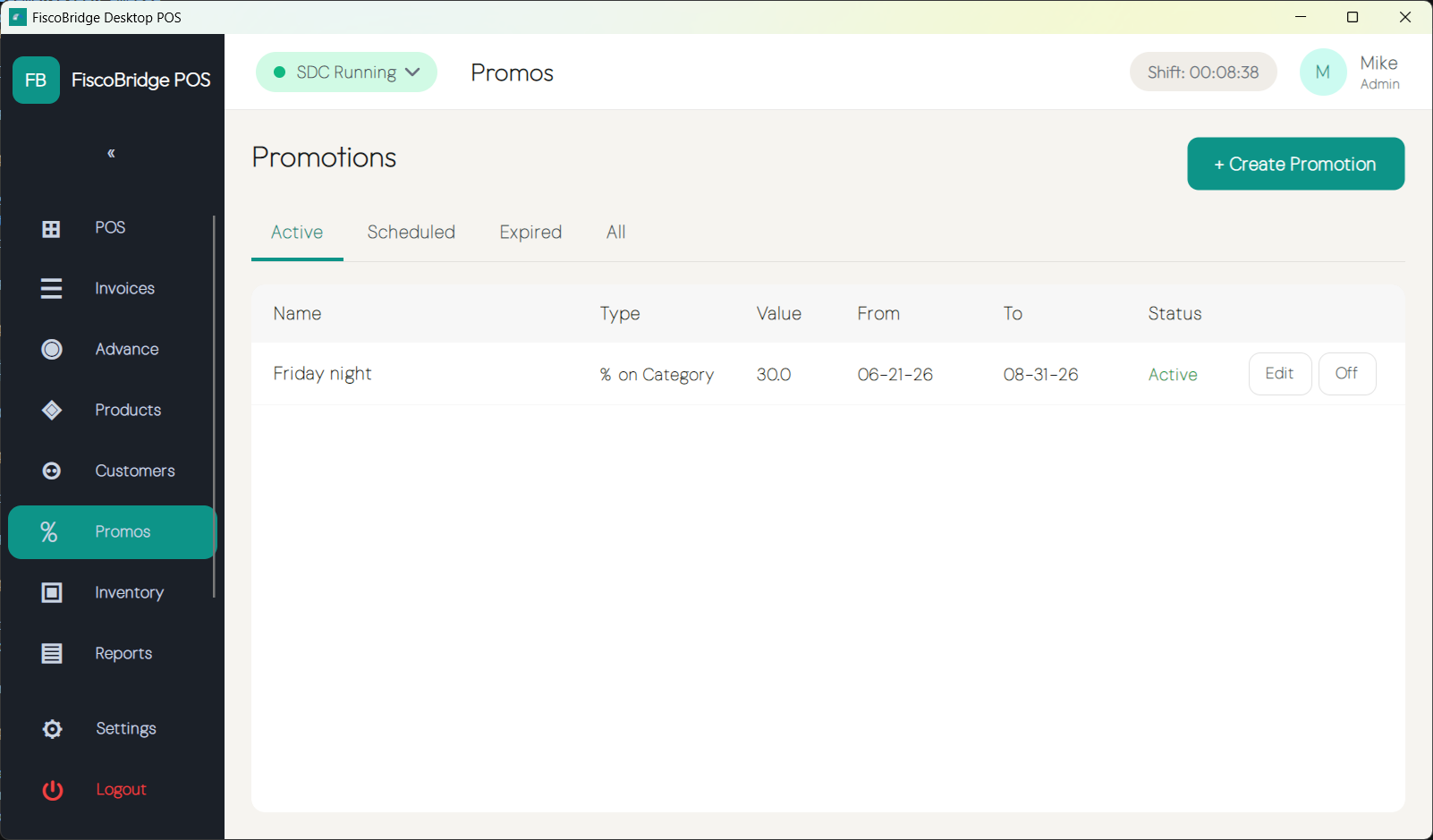Screen dimensions: 1433x840
Task: Click the Advance circle icon
Action: [52, 349]
